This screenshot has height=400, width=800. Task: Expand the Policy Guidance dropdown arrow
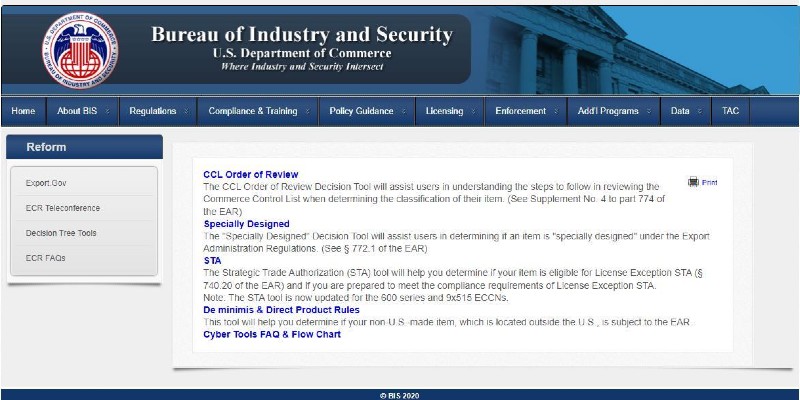404,111
